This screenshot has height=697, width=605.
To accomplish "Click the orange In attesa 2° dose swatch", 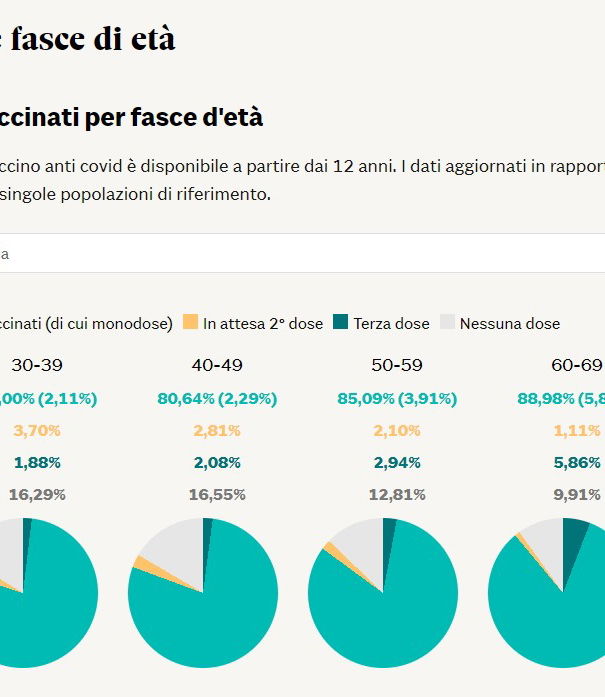I will pos(192,322).
